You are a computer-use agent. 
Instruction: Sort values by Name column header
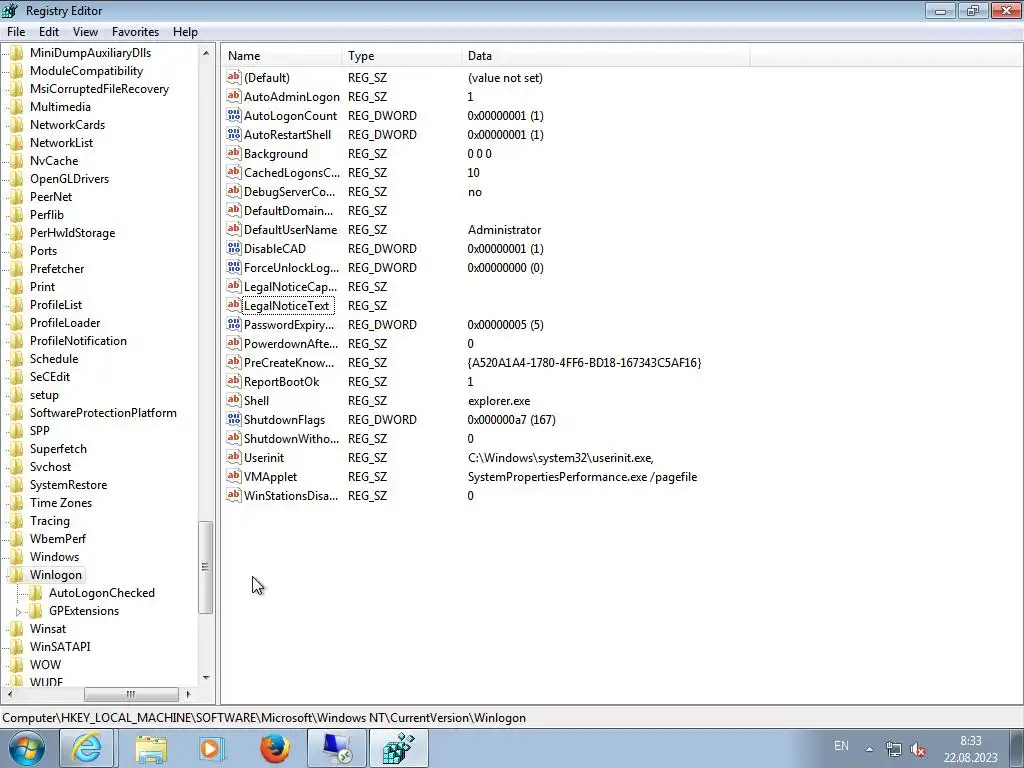point(281,56)
